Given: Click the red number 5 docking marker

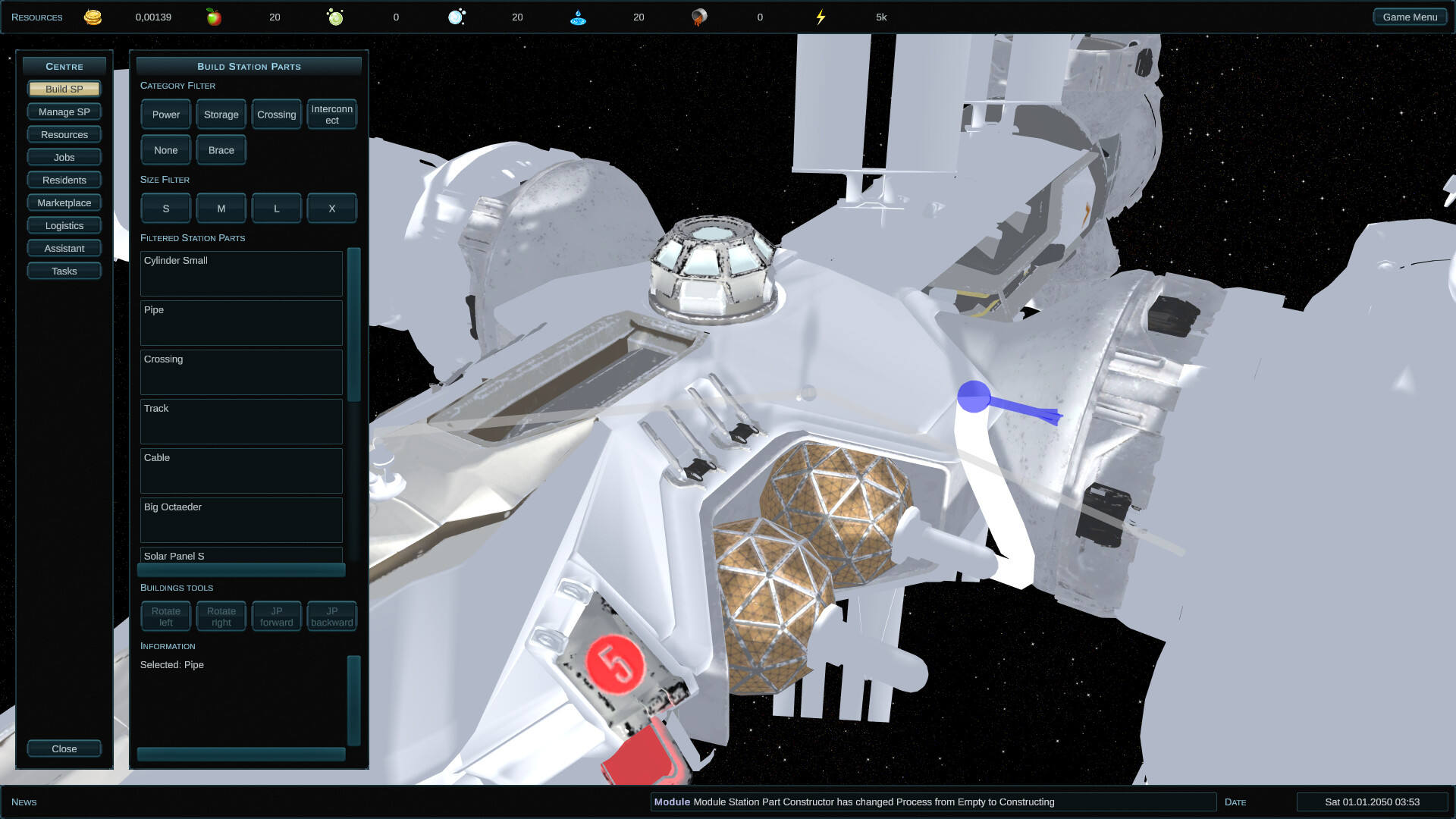Looking at the screenshot, I should pos(615,664).
